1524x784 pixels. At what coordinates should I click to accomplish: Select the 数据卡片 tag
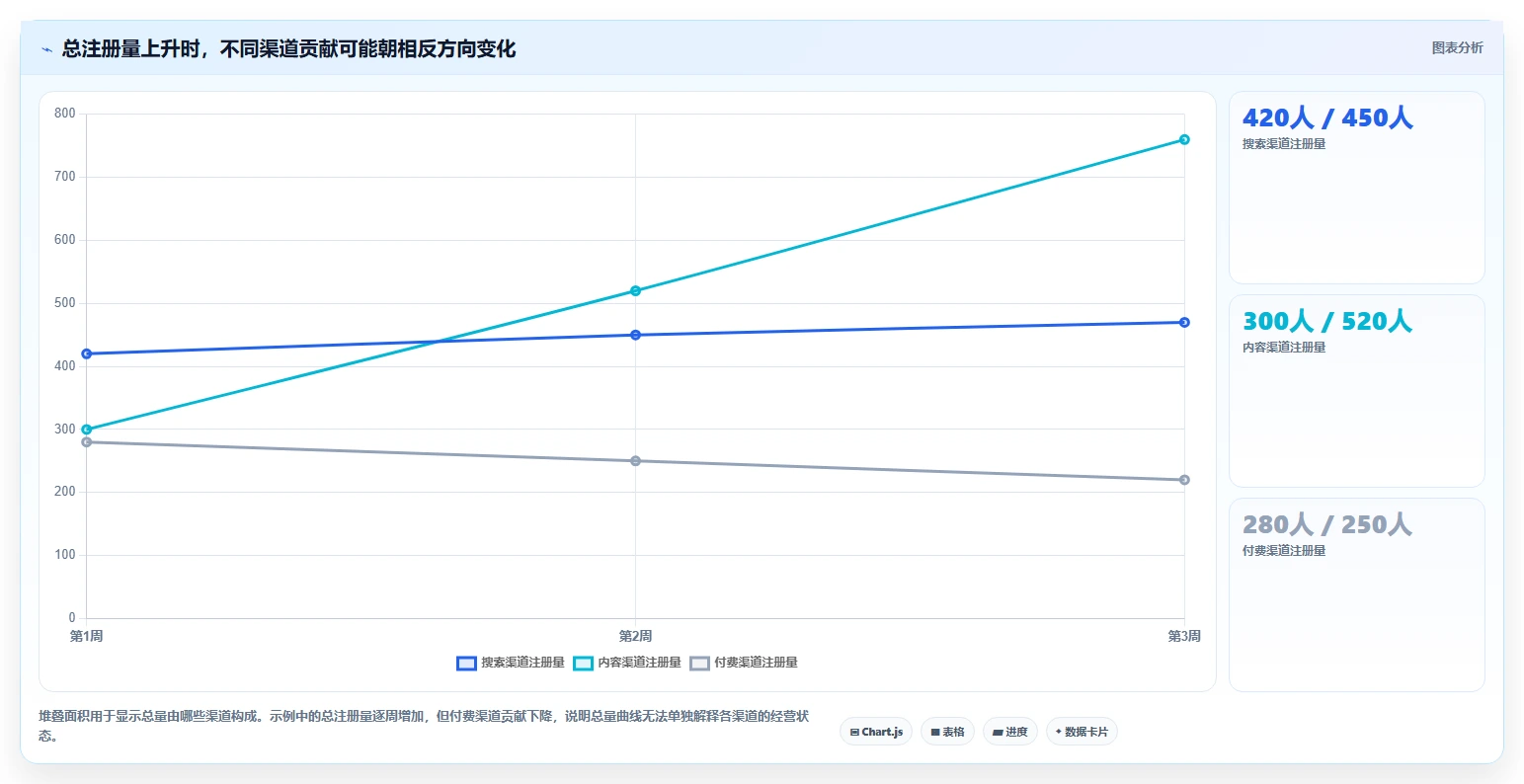[1082, 732]
